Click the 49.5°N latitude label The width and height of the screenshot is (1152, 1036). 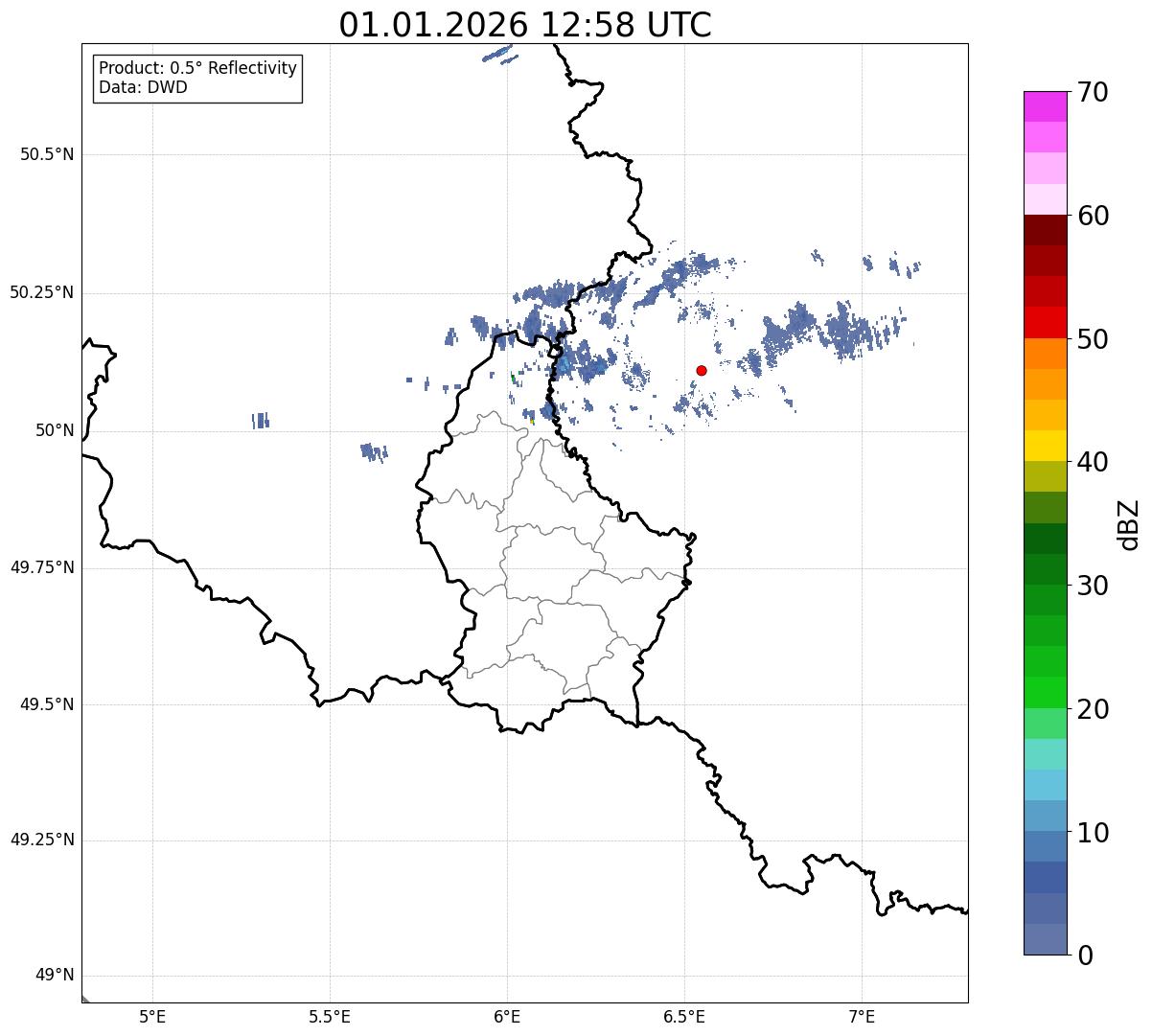(46, 704)
